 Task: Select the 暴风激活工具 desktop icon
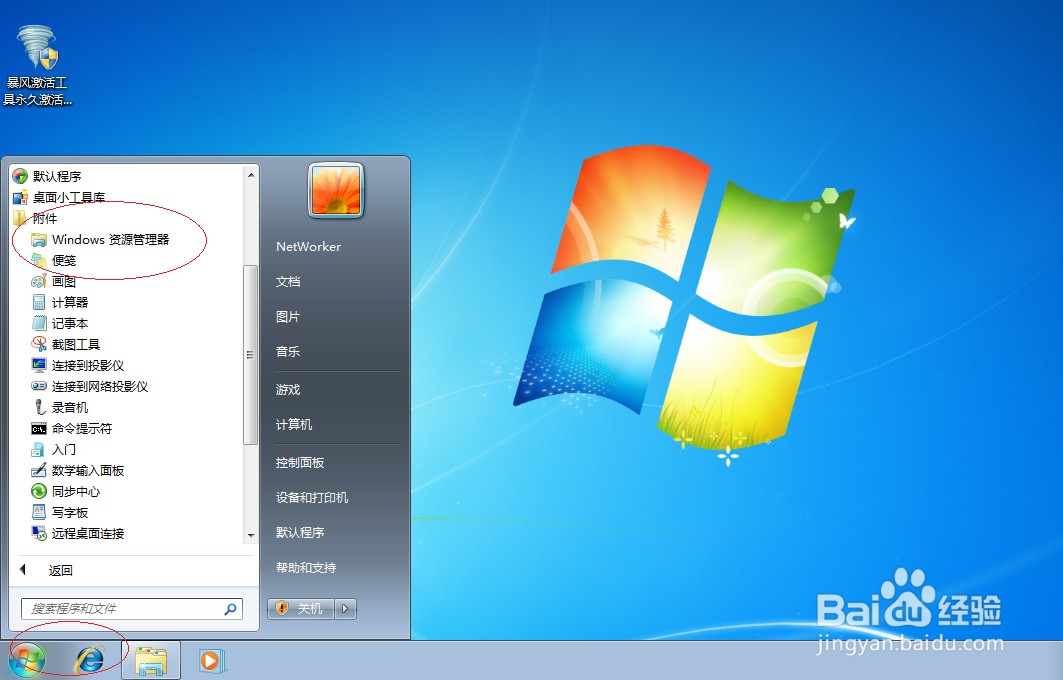click(37, 66)
